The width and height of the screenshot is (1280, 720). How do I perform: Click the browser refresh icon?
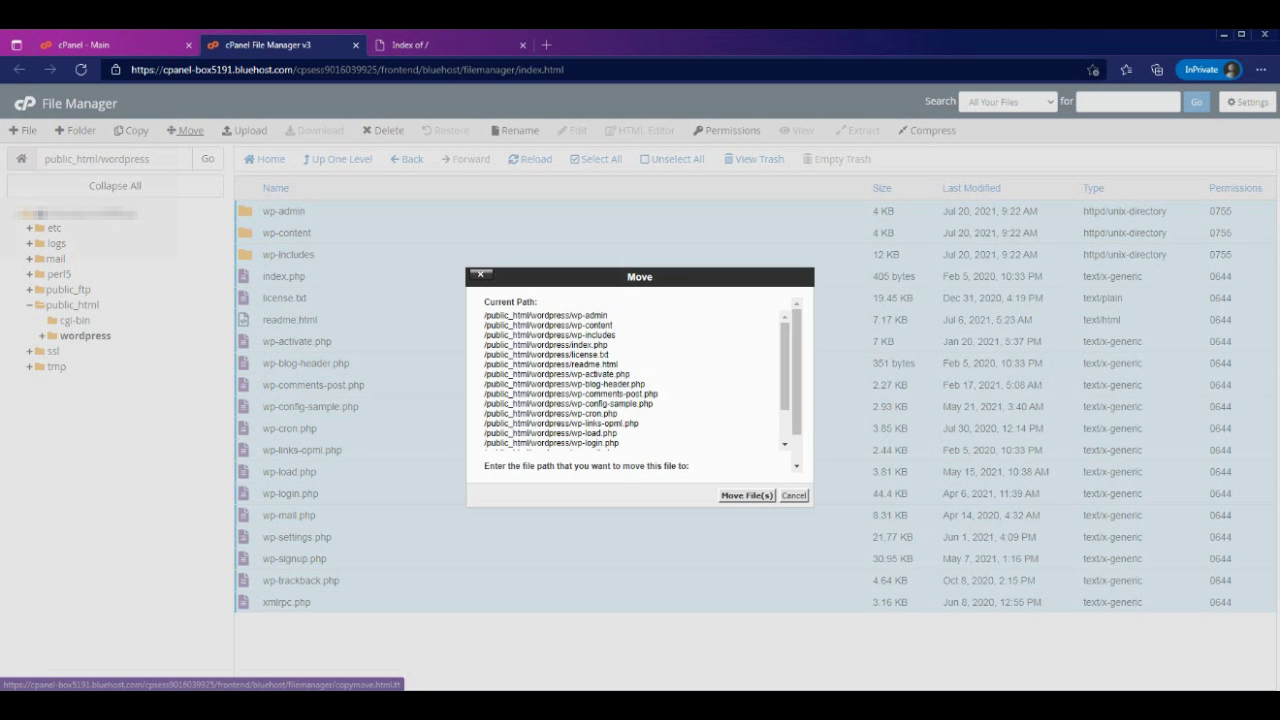click(x=81, y=70)
